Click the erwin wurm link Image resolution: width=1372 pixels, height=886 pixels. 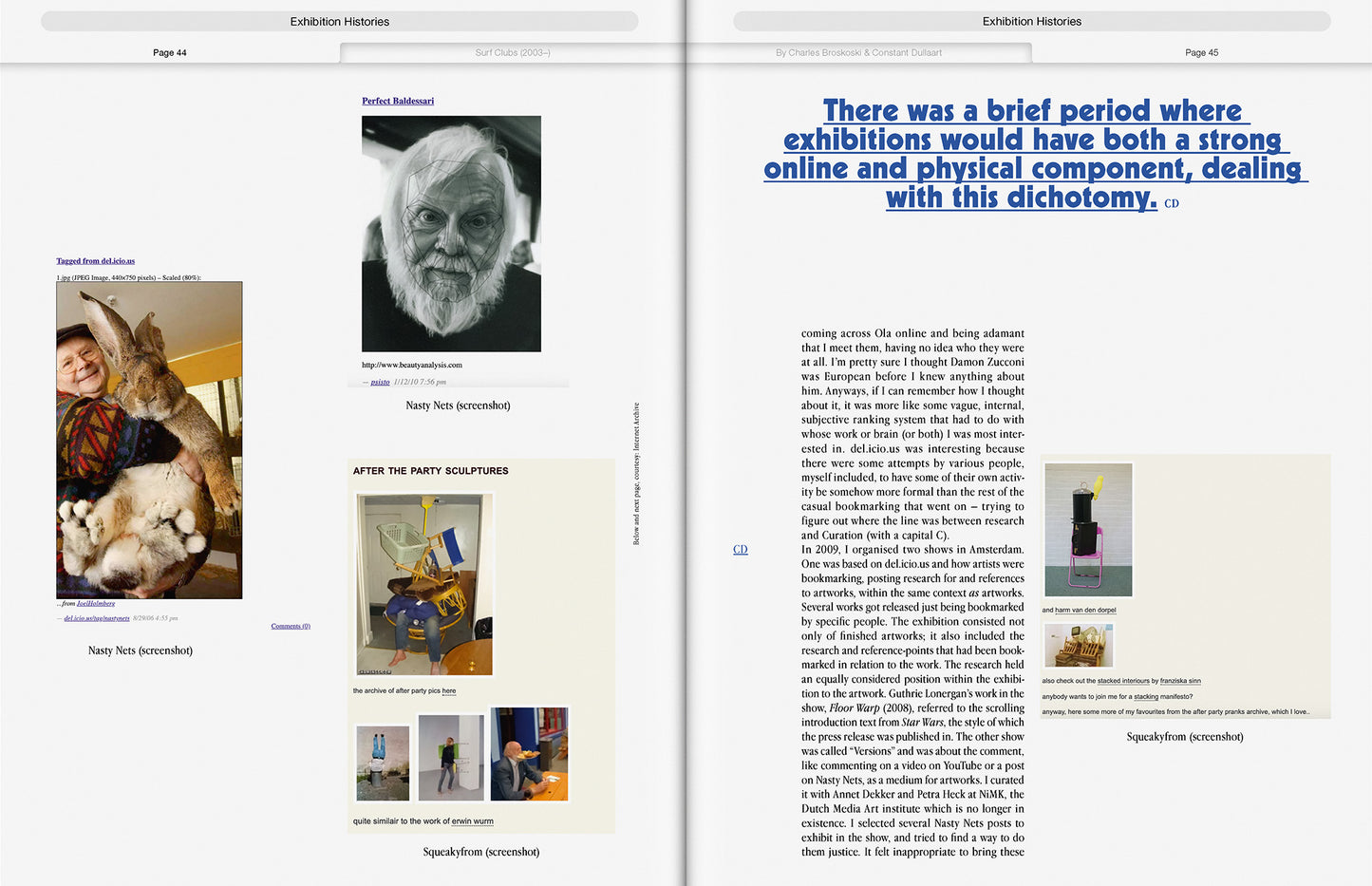[472, 821]
